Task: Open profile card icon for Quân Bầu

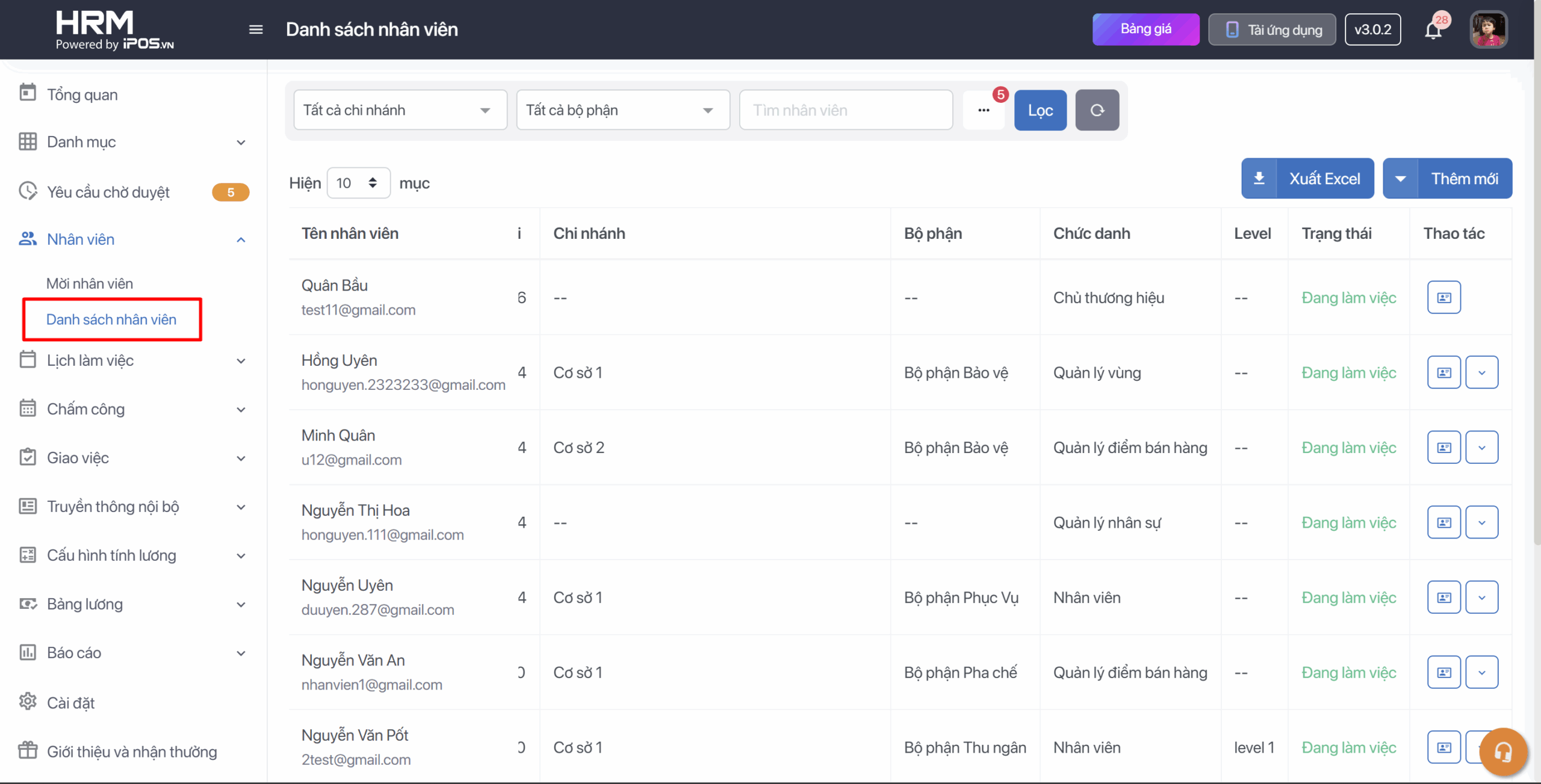Action: [1443, 297]
